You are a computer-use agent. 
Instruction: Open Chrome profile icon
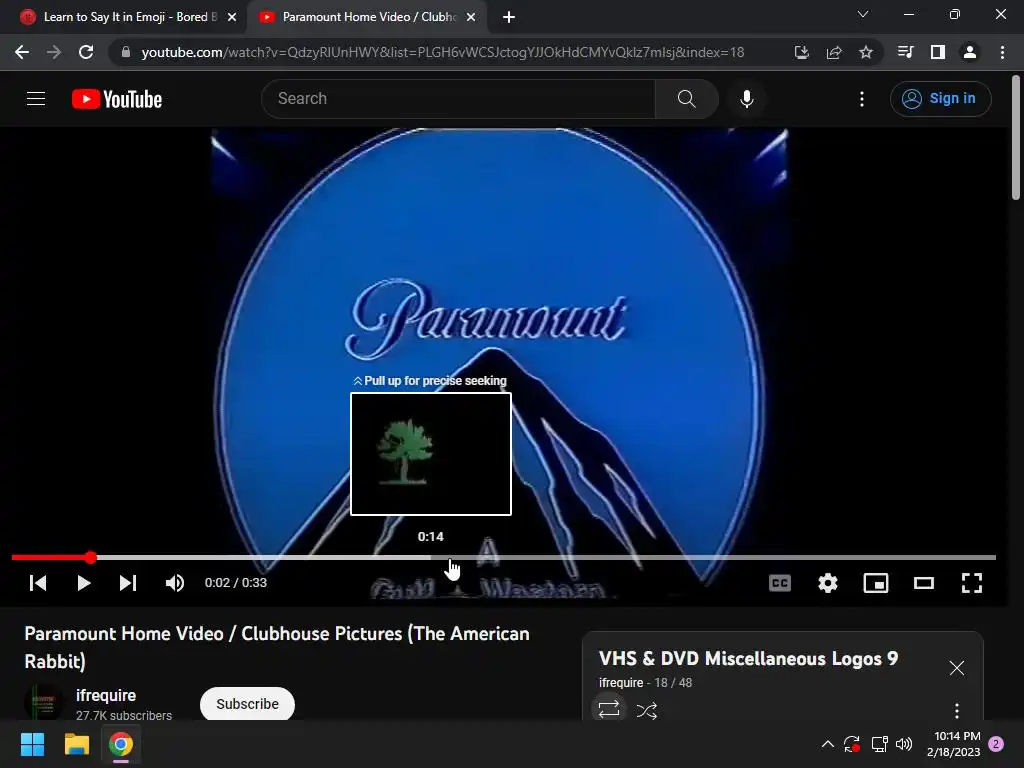pos(970,52)
